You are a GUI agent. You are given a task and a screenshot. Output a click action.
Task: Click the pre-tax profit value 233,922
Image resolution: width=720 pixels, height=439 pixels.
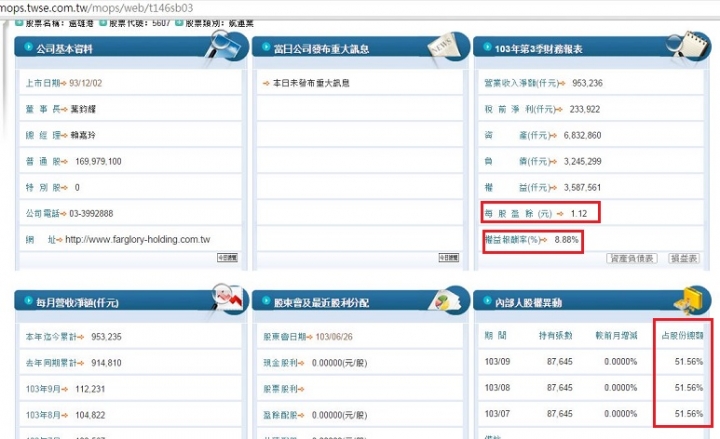point(585,109)
